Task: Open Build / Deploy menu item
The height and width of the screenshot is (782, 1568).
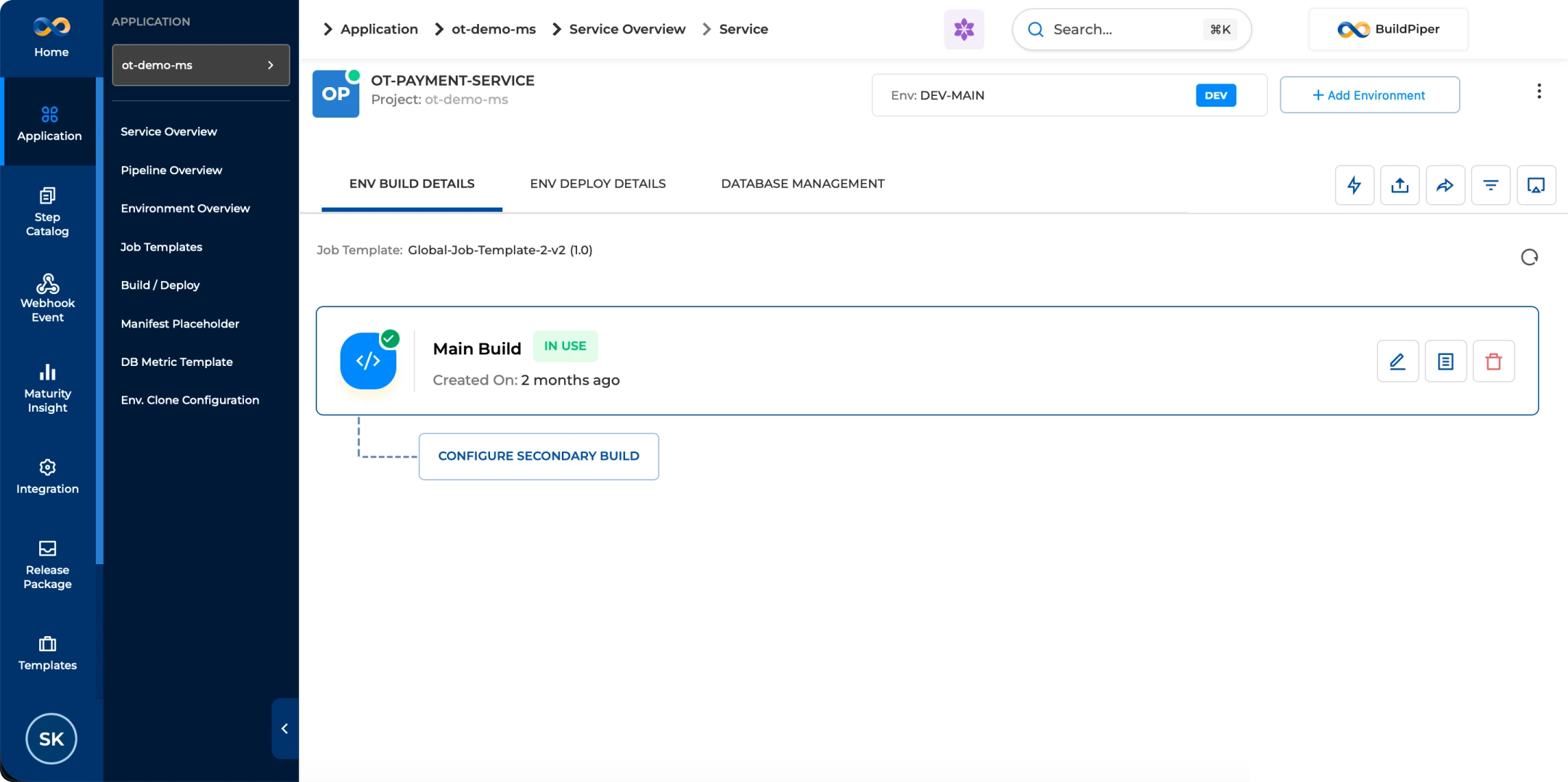Action: pyautogui.click(x=160, y=285)
